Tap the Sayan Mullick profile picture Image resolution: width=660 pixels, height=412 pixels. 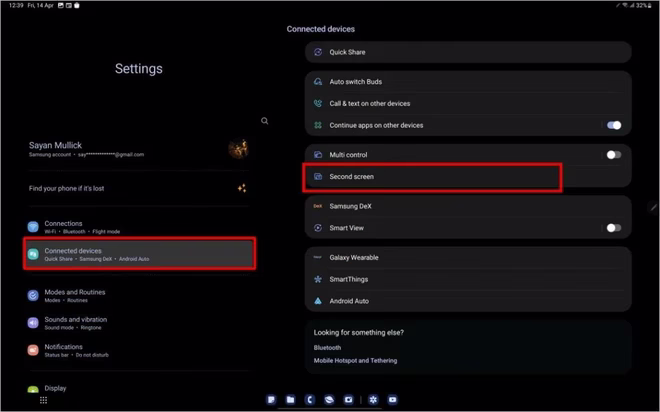click(x=238, y=149)
